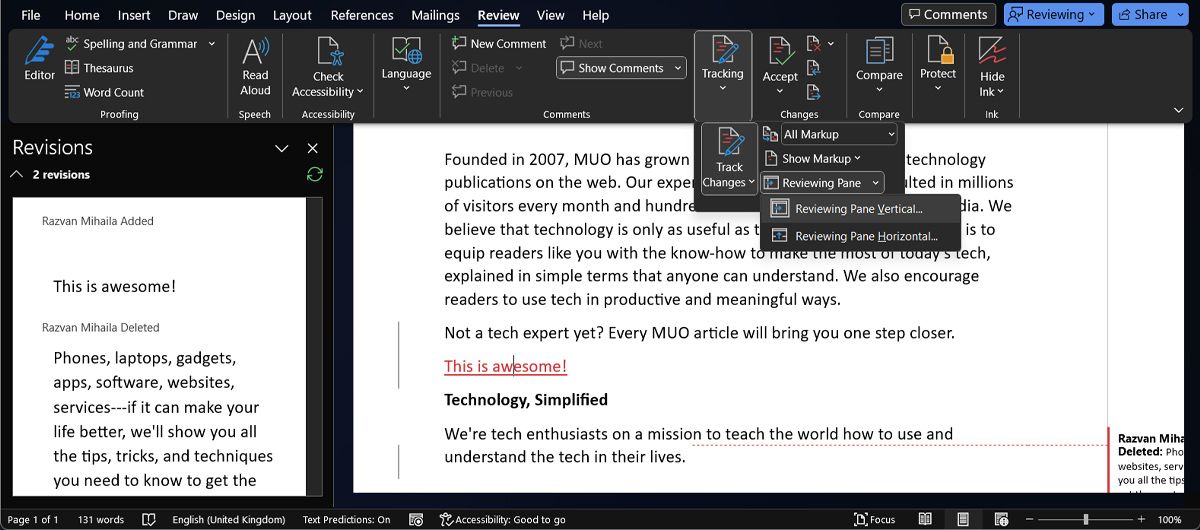Click the Word Count button

tap(104, 92)
